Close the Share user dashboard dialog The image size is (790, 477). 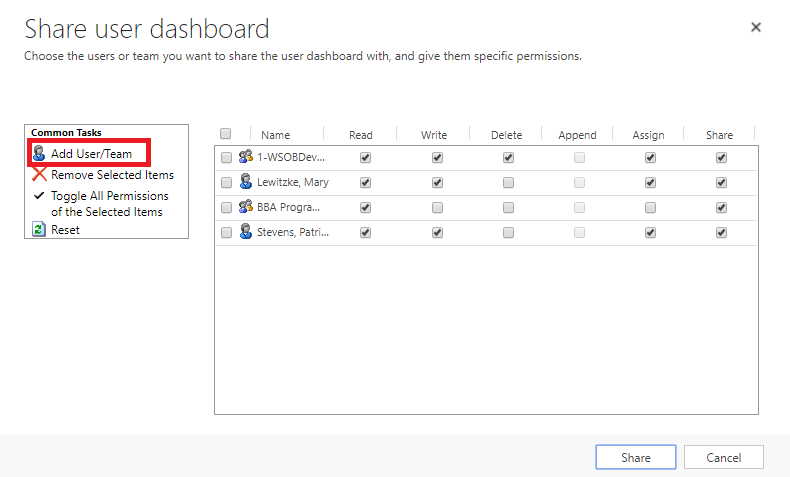[756, 28]
